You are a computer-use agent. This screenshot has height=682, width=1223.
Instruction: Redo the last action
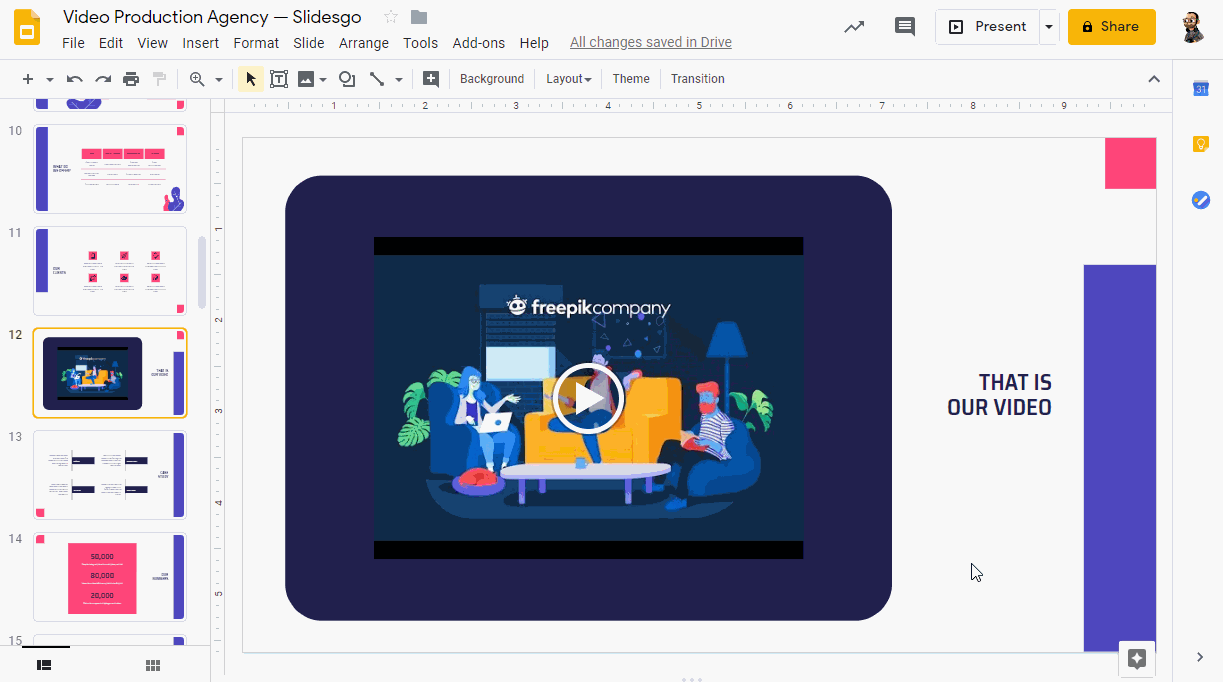(103, 79)
